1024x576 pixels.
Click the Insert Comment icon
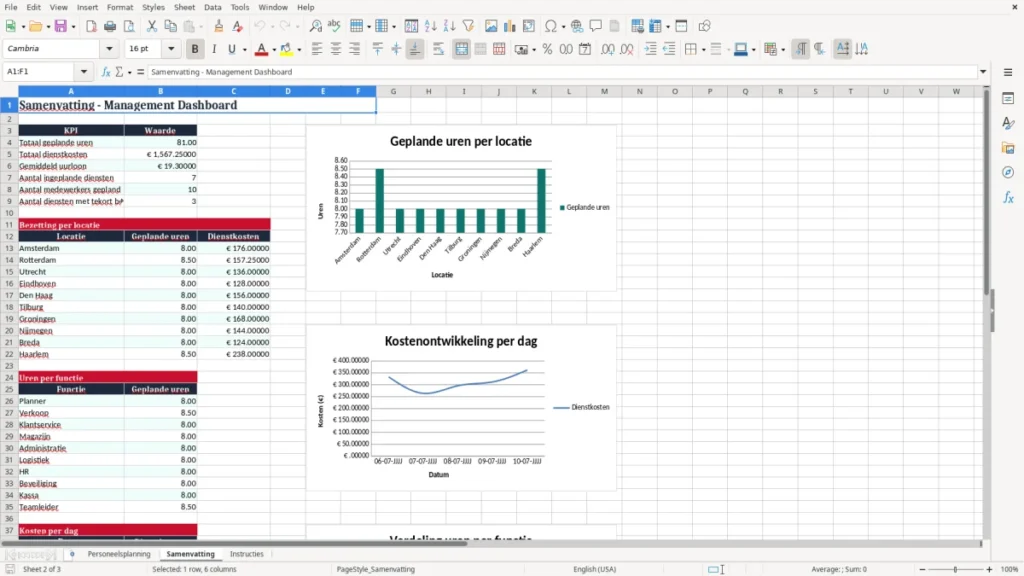pyautogui.click(x=596, y=26)
